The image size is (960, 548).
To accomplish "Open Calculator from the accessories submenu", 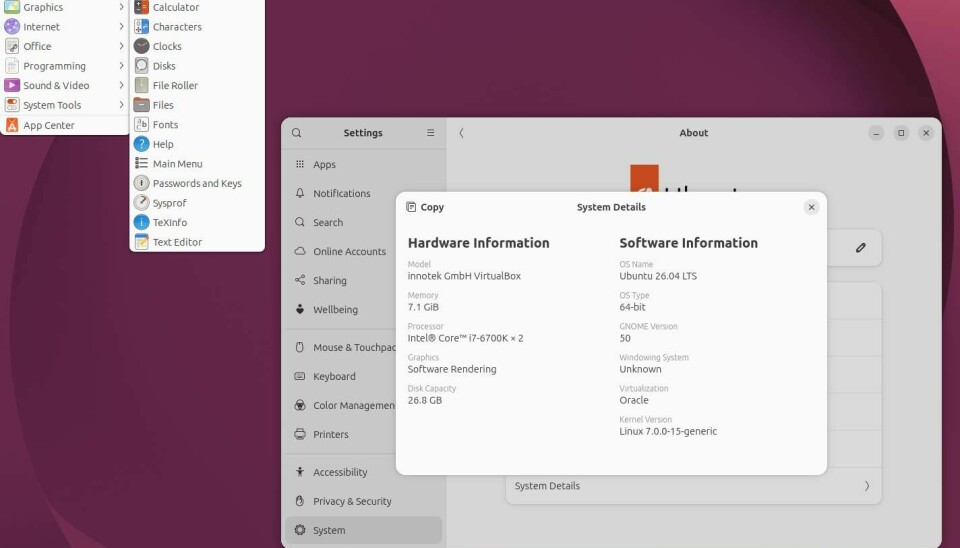I will tap(197, 7).
